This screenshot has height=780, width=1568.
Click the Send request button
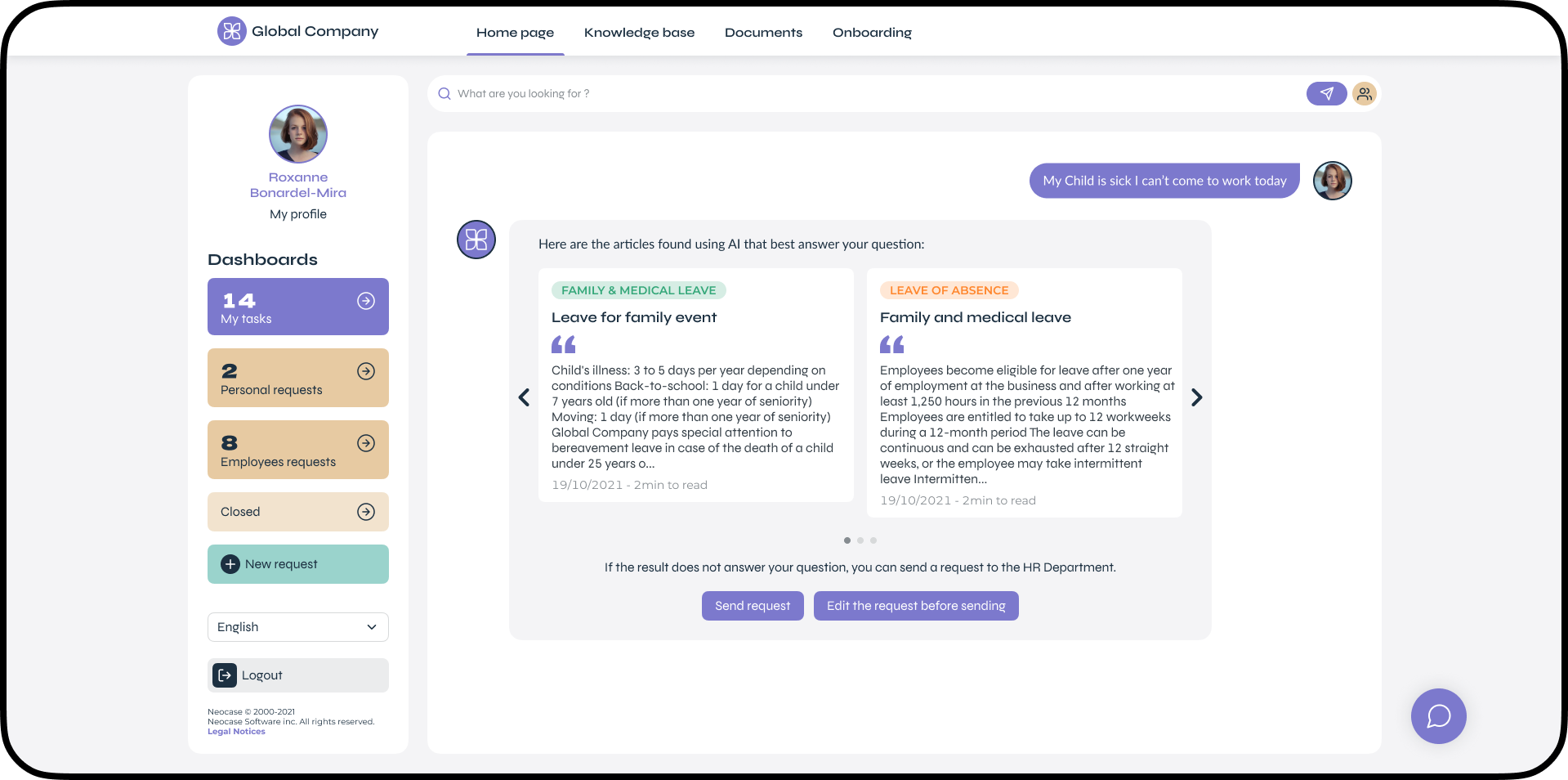[752, 606]
